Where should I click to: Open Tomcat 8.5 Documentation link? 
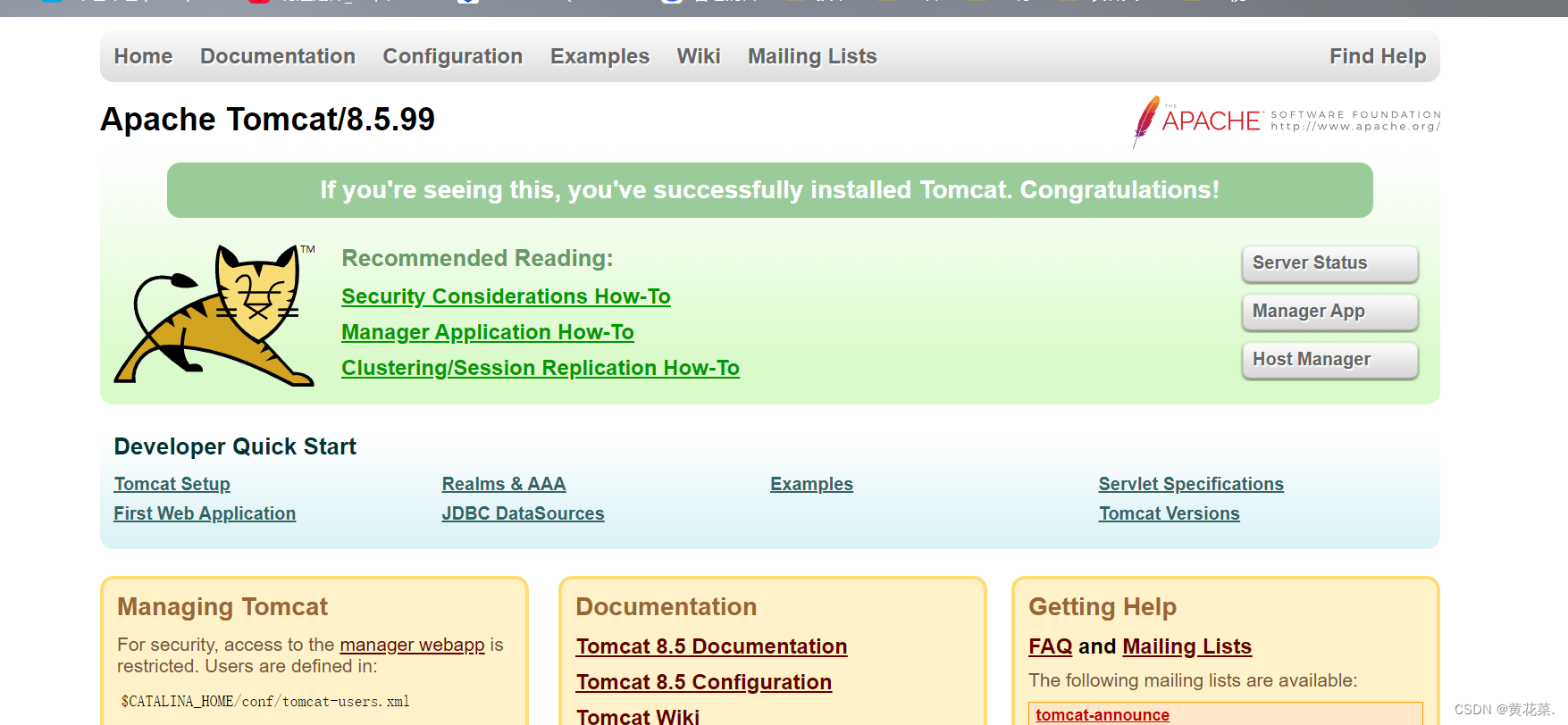point(711,646)
